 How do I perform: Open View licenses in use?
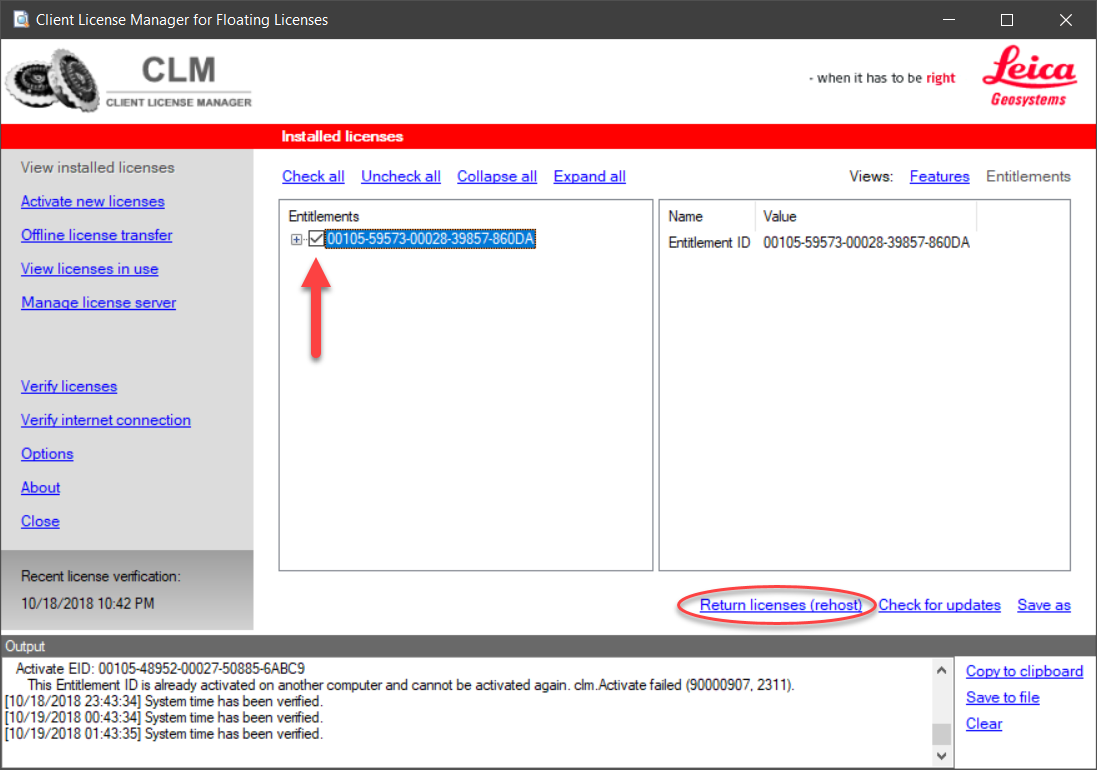click(x=90, y=269)
